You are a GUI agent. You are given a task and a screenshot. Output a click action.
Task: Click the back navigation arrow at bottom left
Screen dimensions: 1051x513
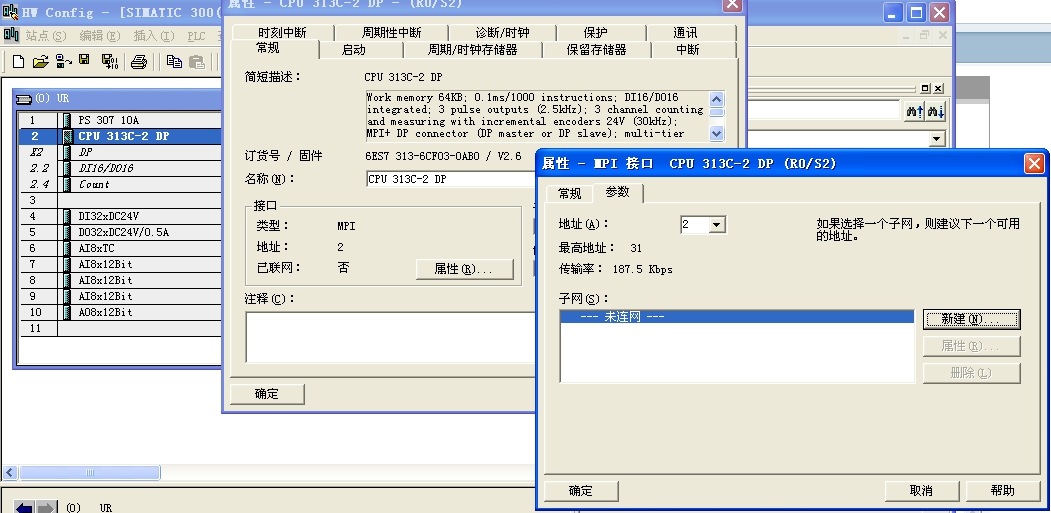pos(23,508)
